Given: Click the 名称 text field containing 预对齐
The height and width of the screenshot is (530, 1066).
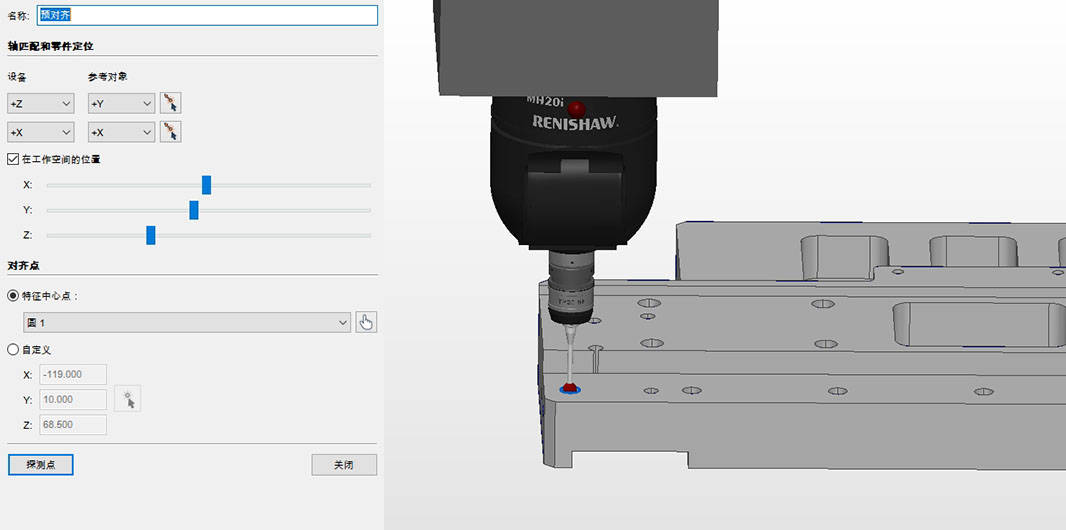Looking at the screenshot, I should (207, 16).
